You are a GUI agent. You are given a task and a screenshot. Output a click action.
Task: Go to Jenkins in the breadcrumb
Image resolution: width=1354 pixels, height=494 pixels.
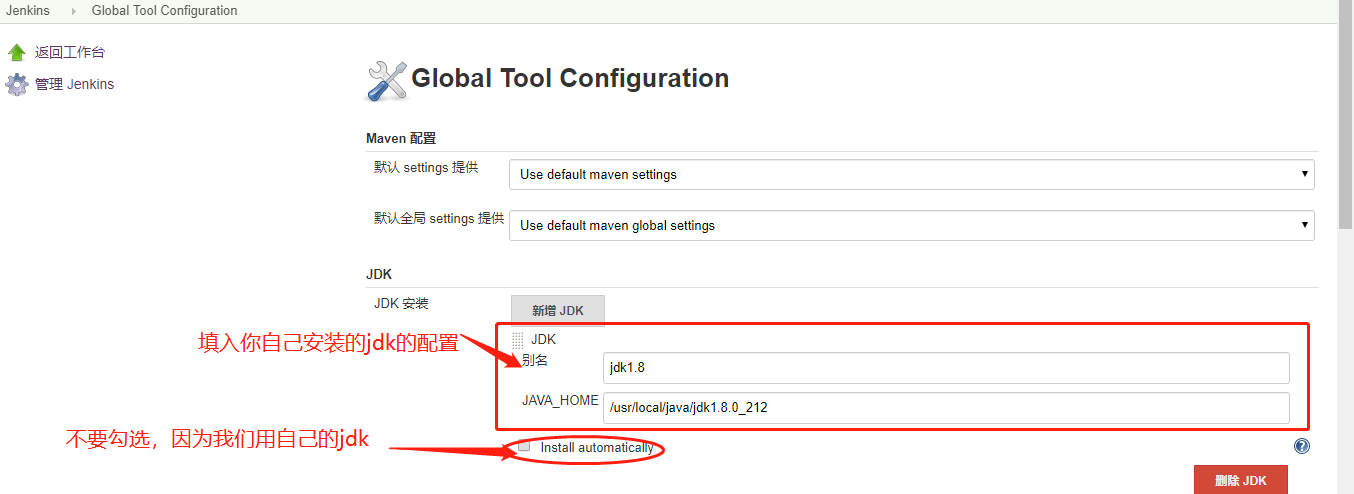pyautogui.click(x=28, y=11)
